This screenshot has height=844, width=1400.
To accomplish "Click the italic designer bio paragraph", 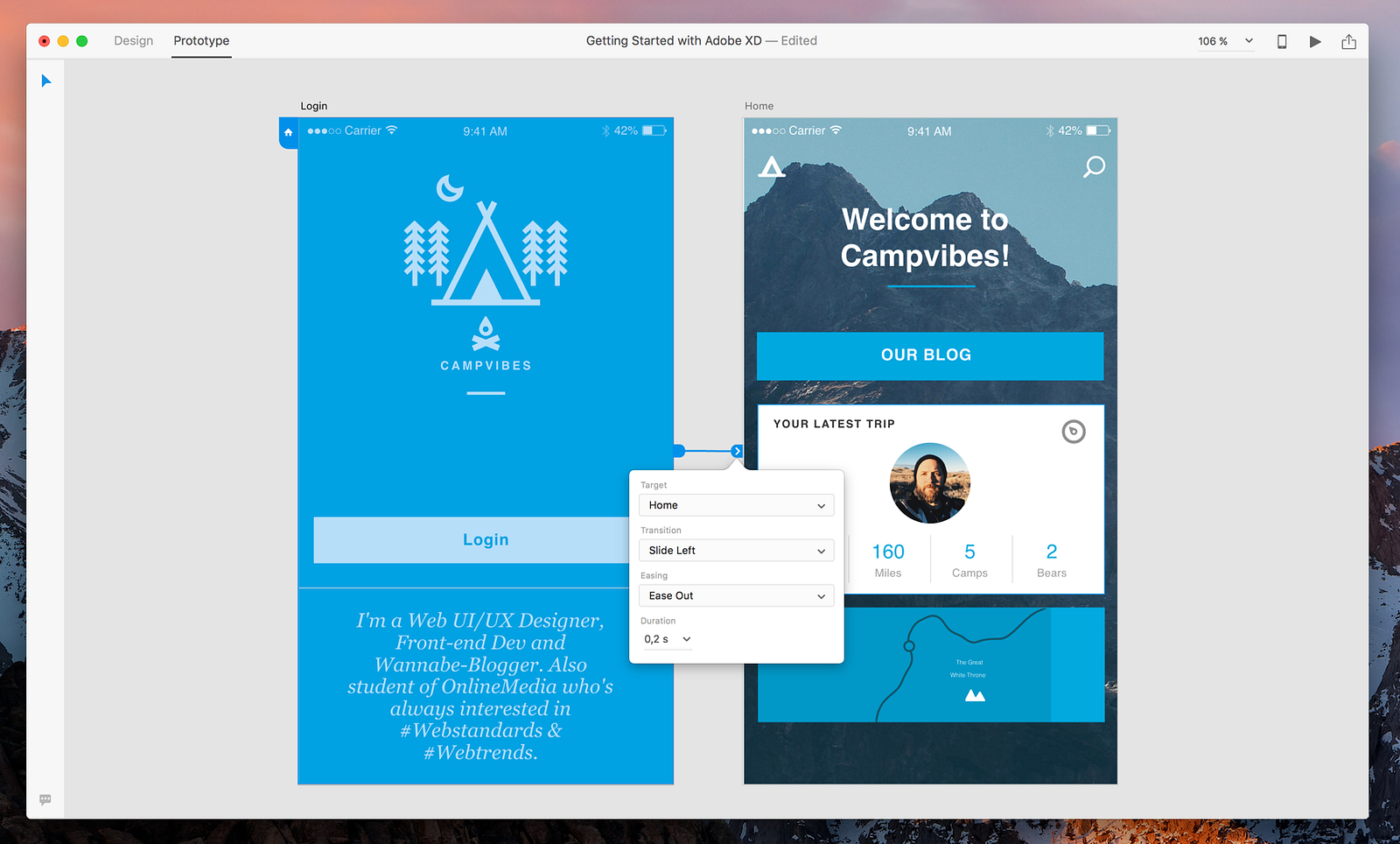I will pyautogui.click(x=480, y=686).
